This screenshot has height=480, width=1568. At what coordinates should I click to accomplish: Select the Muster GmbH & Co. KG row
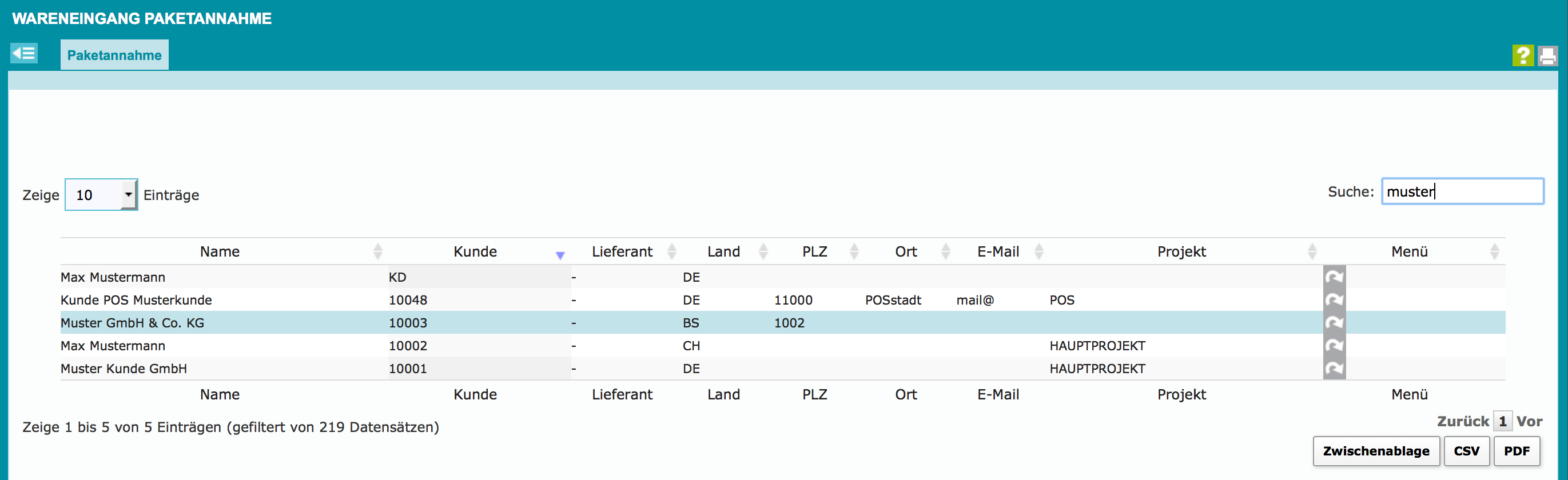click(132, 323)
